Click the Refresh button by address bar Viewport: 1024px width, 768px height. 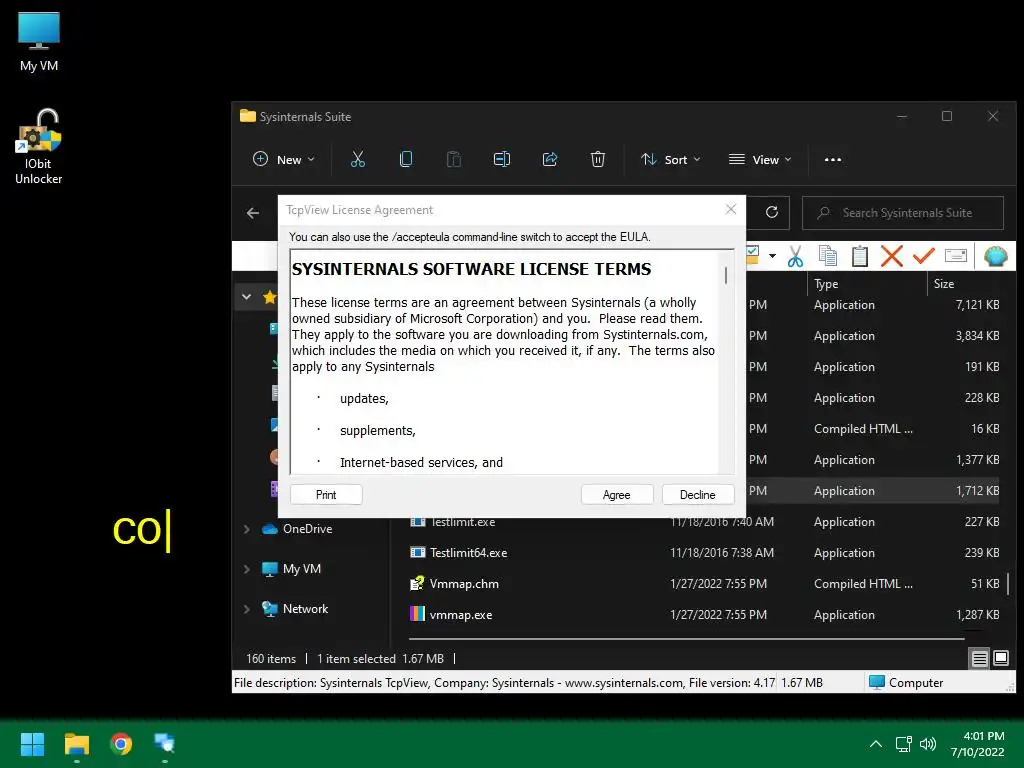point(771,212)
